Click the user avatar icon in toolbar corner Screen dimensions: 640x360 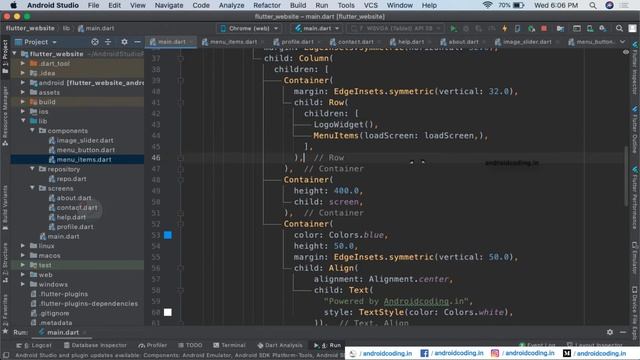pyautogui.click(x=632, y=29)
